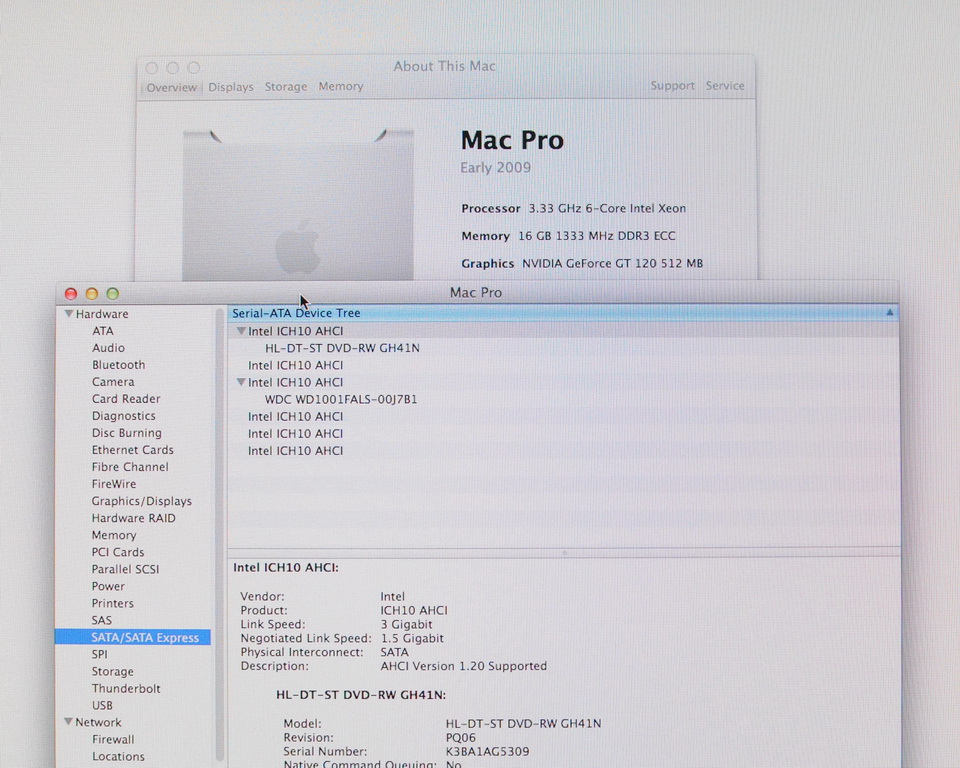
Task: Open the Memory tab in About This Mac
Action: click(x=341, y=86)
